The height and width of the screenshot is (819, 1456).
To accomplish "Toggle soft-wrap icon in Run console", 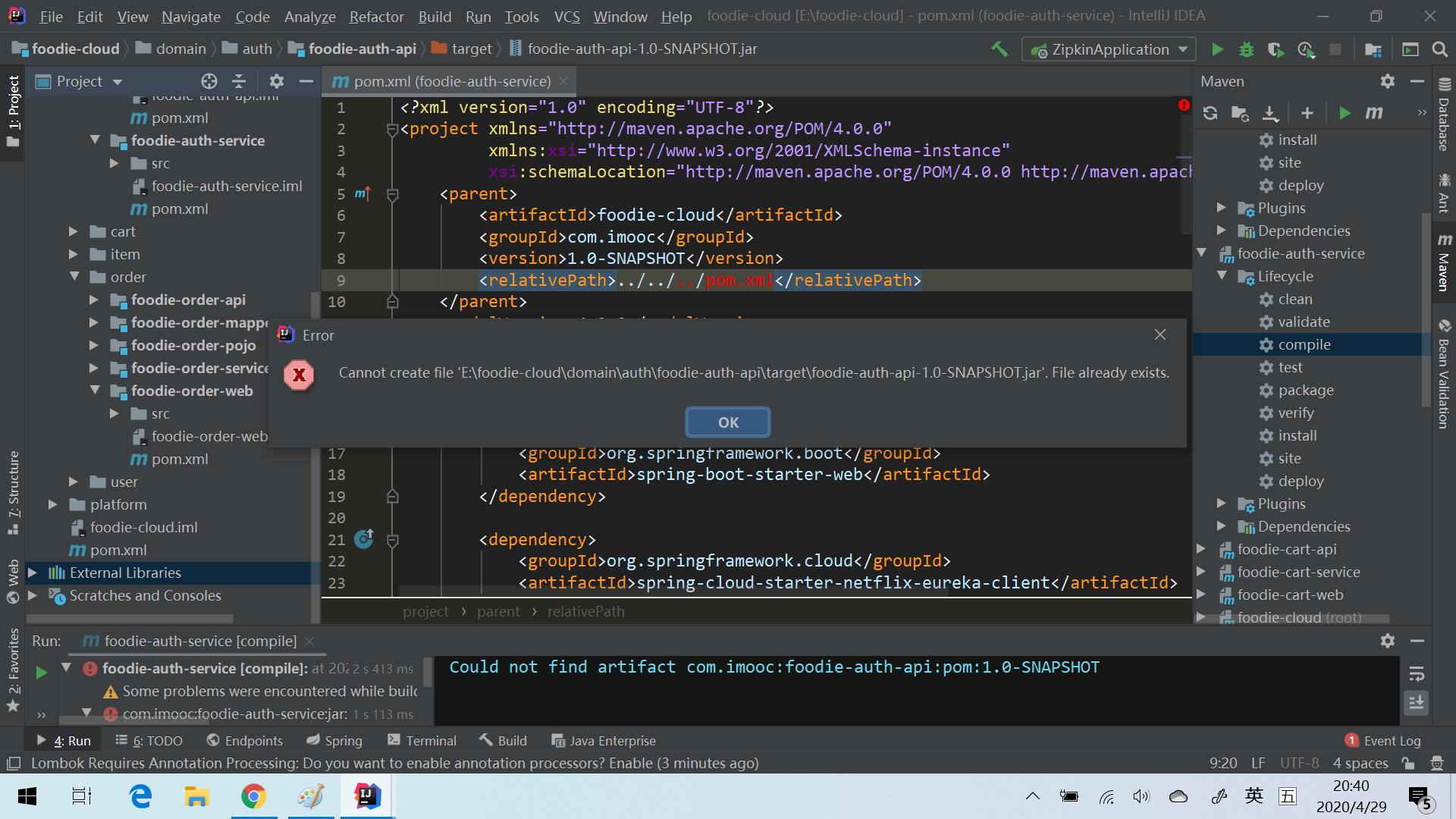I will (1416, 674).
